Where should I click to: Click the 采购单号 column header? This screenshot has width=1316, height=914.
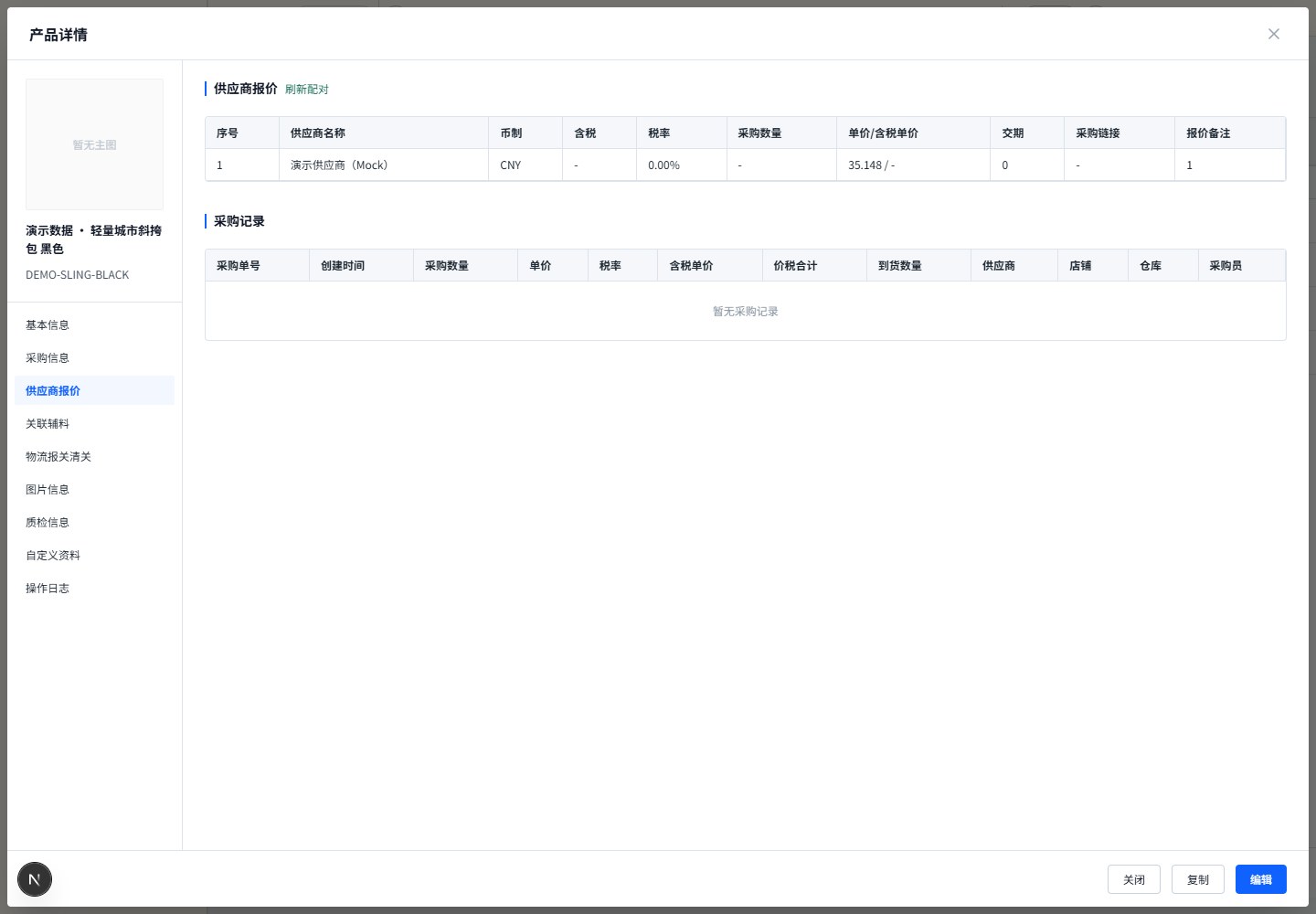(258, 266)
